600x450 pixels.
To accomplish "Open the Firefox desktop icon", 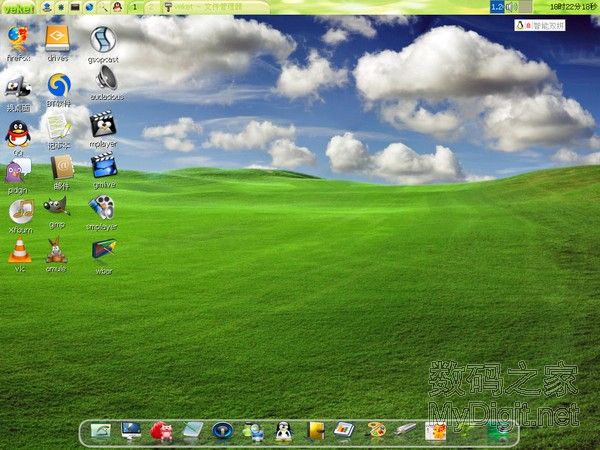I will (17, 40).
